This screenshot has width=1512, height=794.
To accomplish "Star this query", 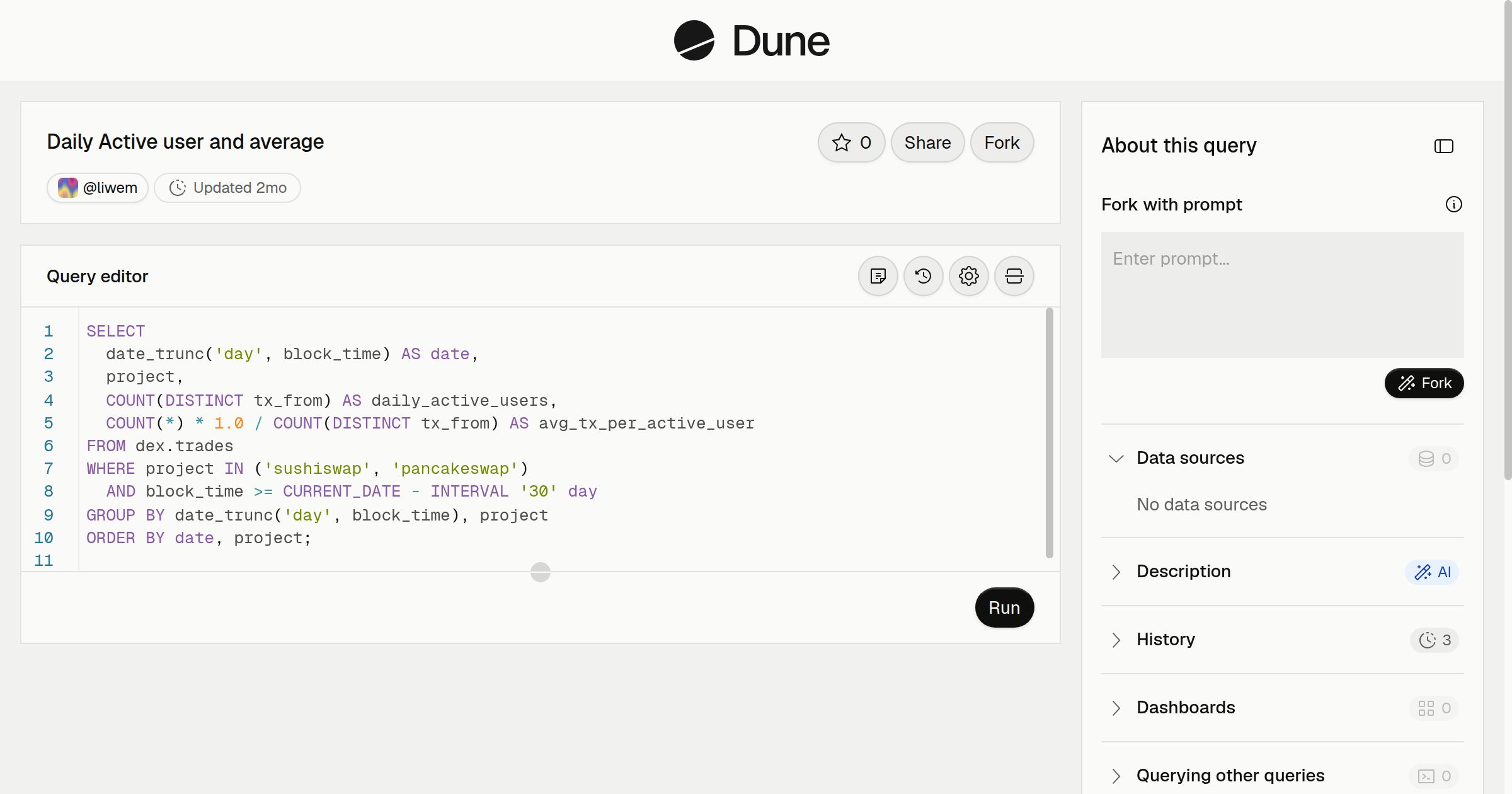I will tap(851, 142).
